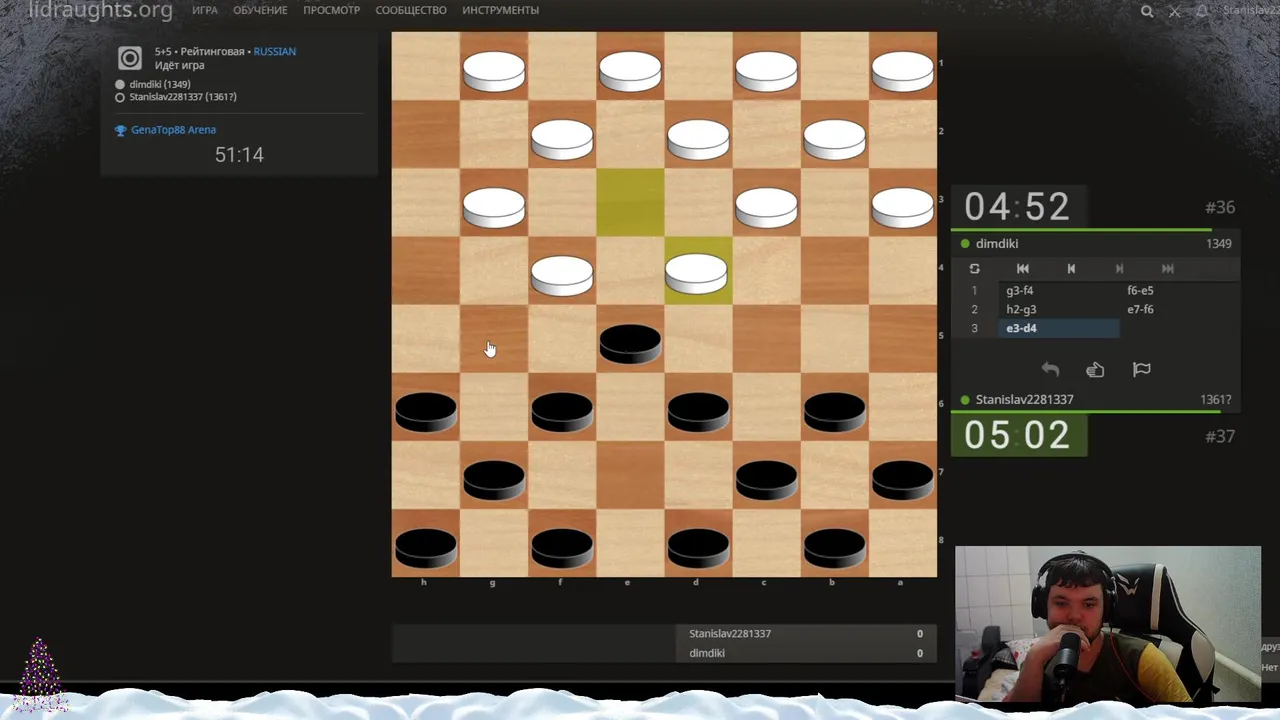
Task: Select the black piece on b6
Action: (834, 411)
